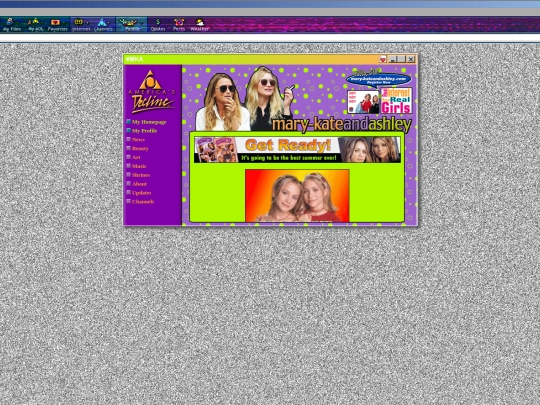This screenshot has height=405, width=540.
Task: Click the mary-kateandashley title text
Action: click(x=341, y=125)
